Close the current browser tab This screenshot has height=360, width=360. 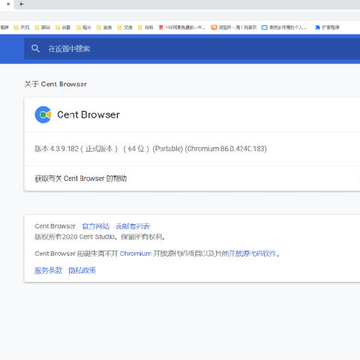[8, 4]
